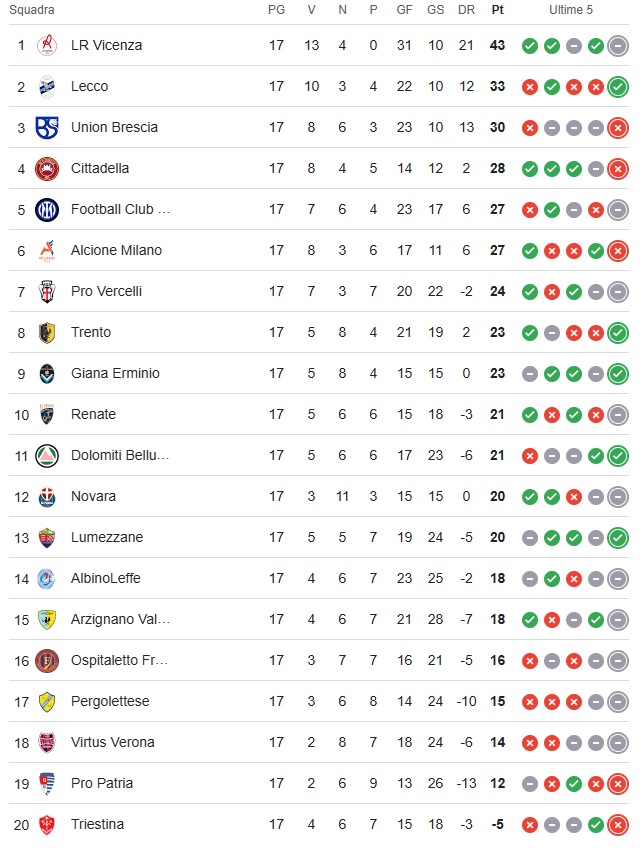Image resolution: width=642 pixels, height=848 pixels.
Task: Click Lecco's most recent win indicator
Action: [618, 87]
